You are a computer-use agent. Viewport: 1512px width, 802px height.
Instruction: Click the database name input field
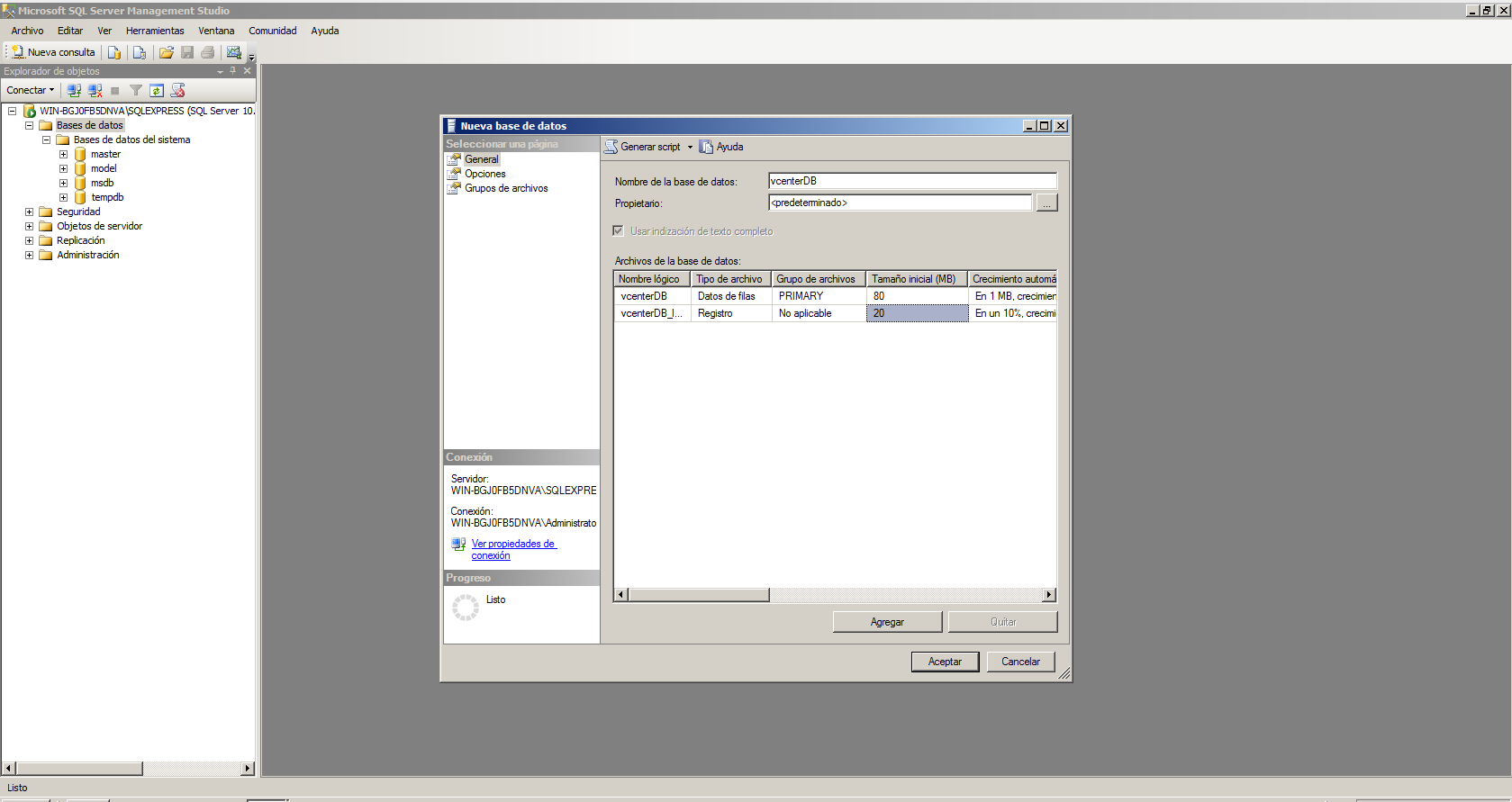click(x=911, y=181)
